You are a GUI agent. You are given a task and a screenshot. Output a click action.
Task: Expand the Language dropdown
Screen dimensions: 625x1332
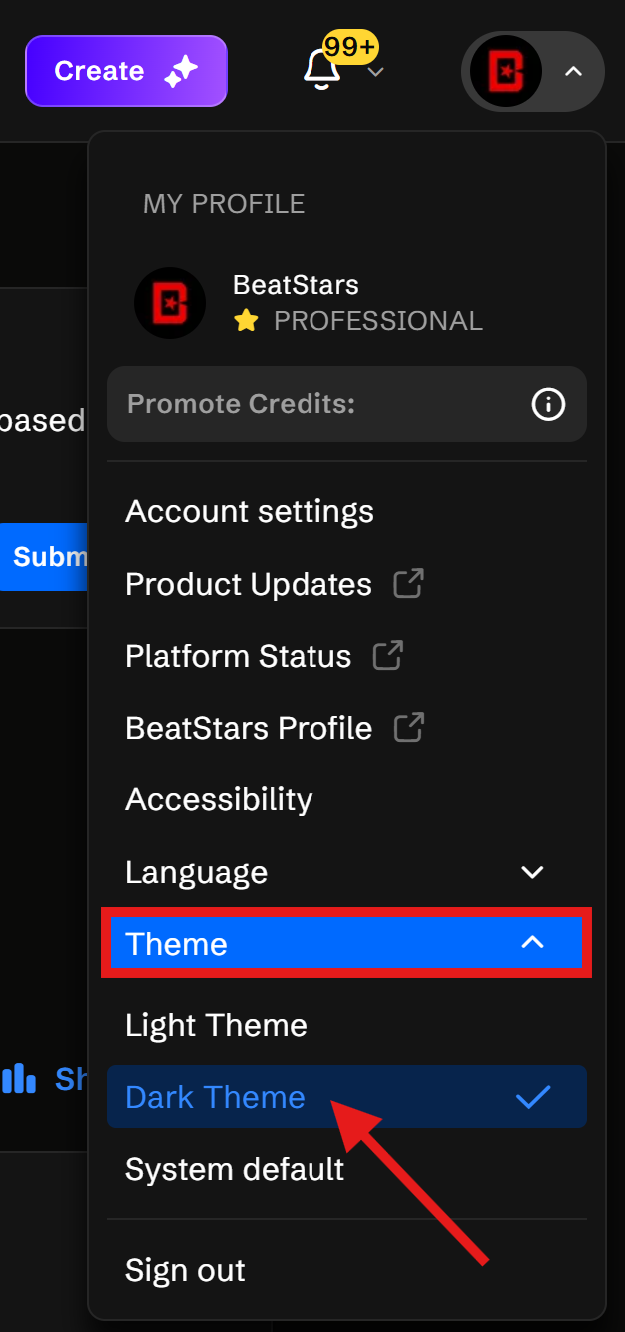click(531, 872)
